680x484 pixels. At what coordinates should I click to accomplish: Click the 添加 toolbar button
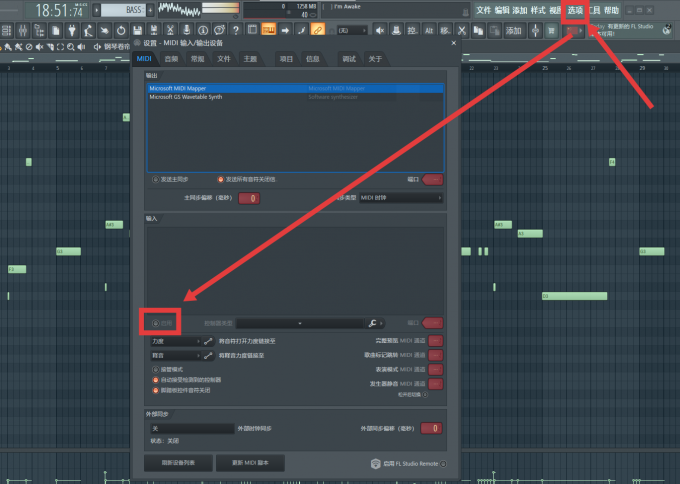point(513,30)
